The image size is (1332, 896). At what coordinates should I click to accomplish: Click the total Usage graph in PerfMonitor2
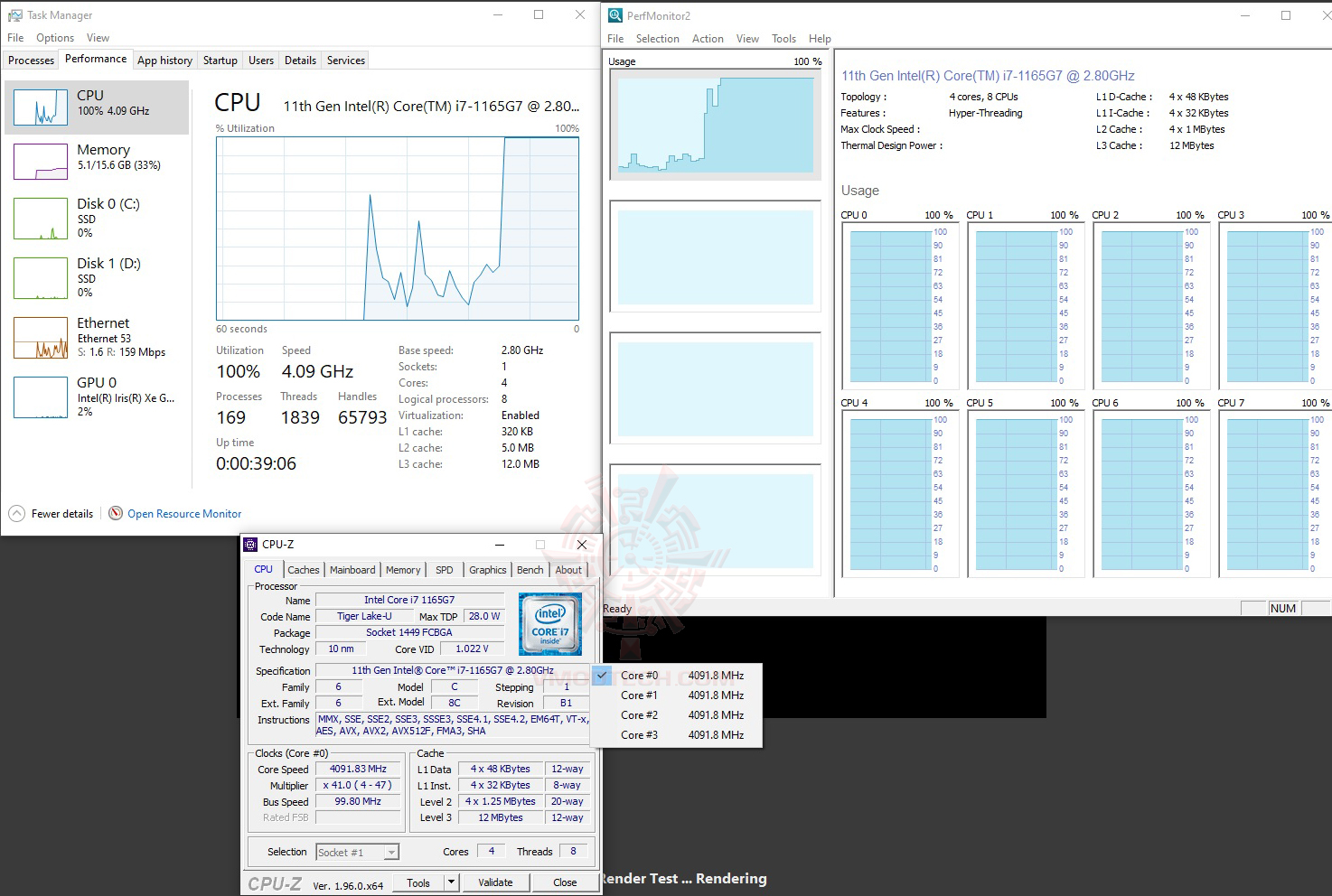pos(716,124)
